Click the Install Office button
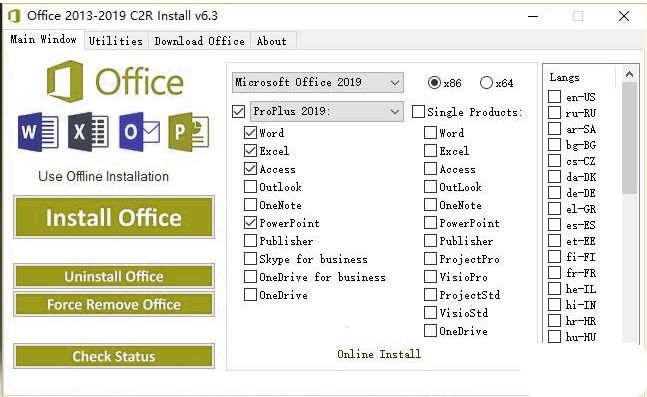Viewport: 647px width, 397px height. [114, 217]
